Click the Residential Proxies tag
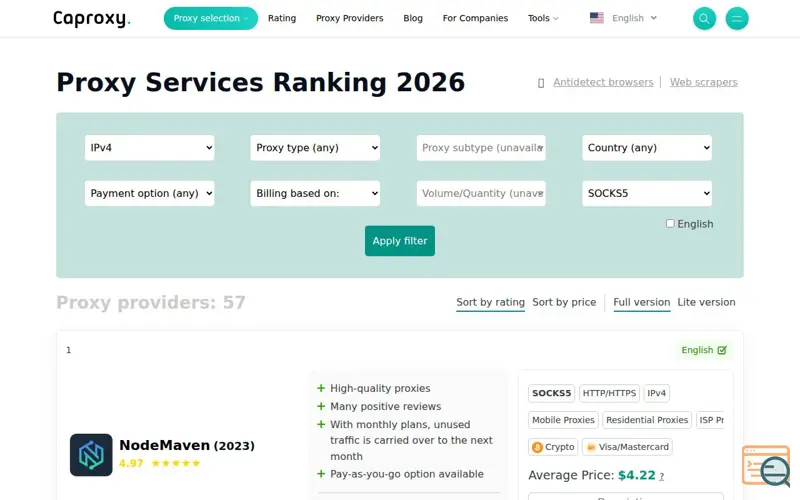The height and width of the screenshot is (500, 800). 647,420
